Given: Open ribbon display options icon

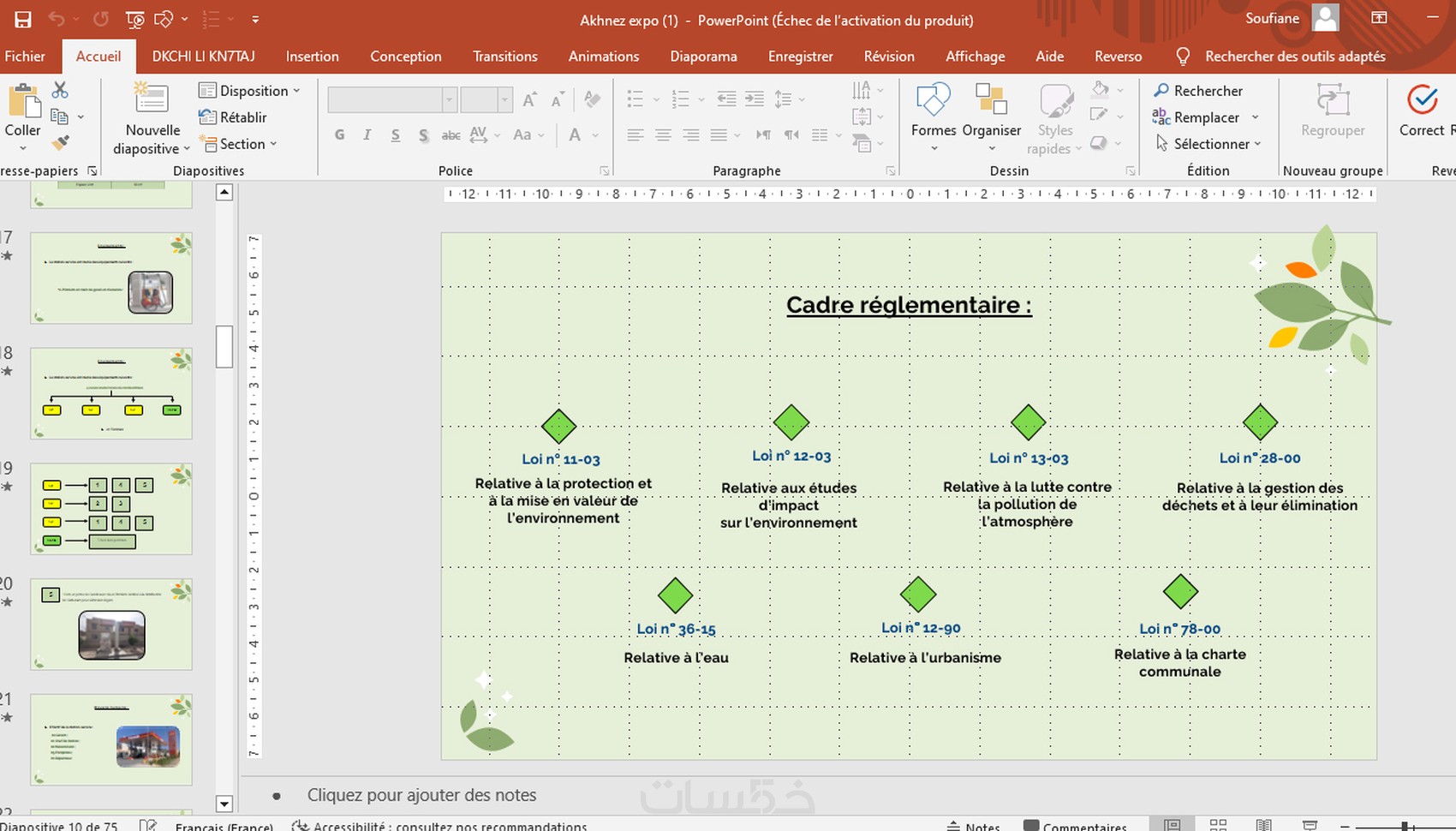Looking at the screenshot, I should coord(1379,18).
